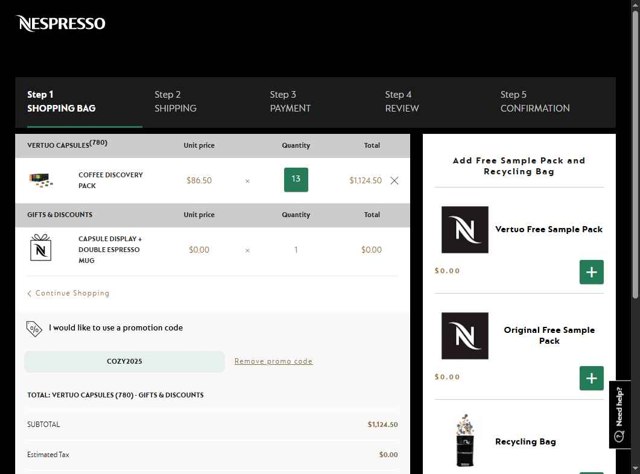Open the Need help side tab
Viewport: 640px width, 474px height.
(x=620, y=414)
